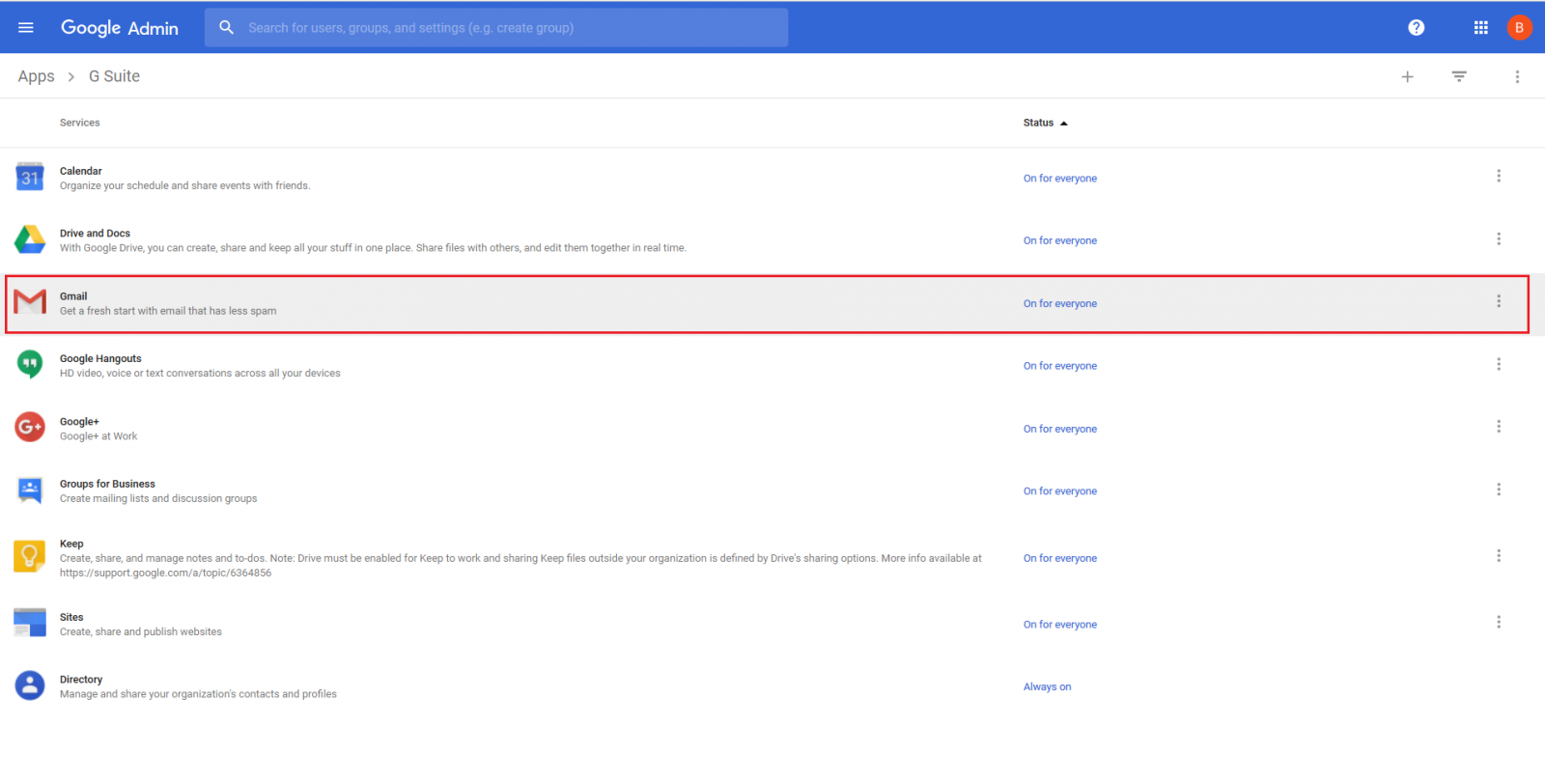This screenshot has height=784, width=1545.
Task: Open Groups for Business row three-dot menu
Action: (1499, 490)
